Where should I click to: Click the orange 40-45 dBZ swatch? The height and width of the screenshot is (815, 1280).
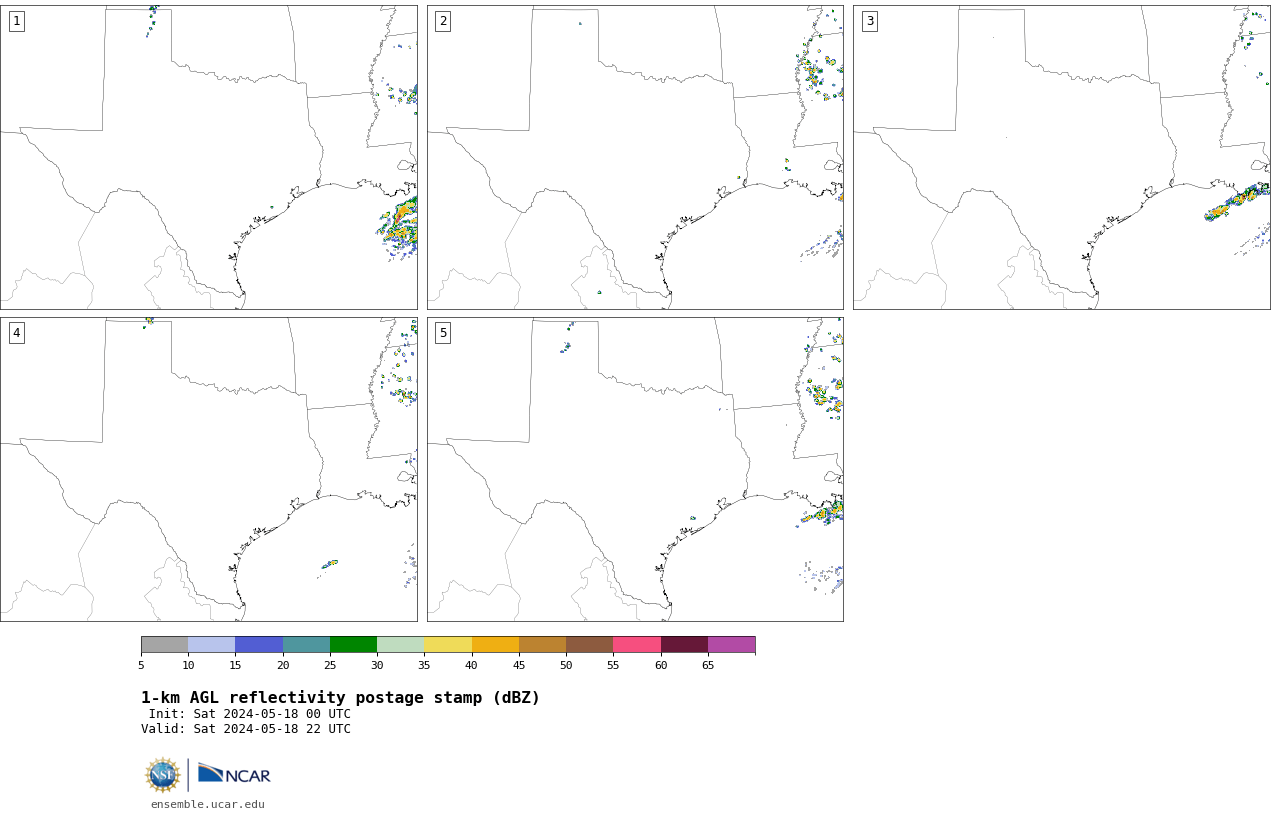[x=495, y=644]
